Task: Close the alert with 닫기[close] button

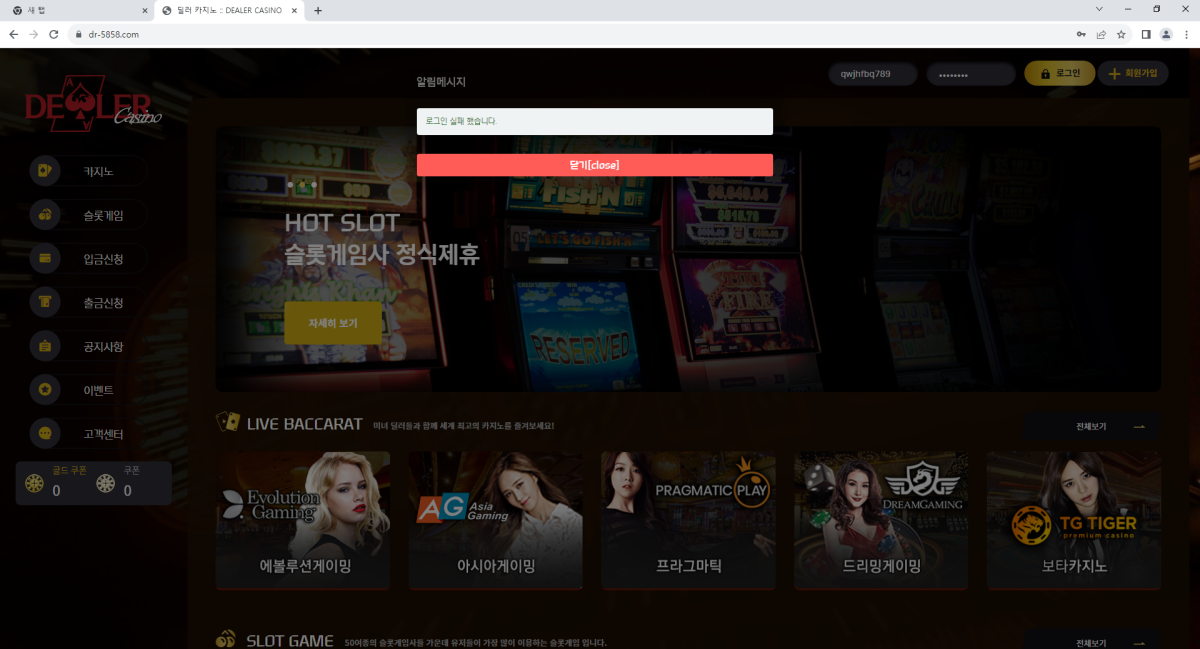Action: click(595, 165)
